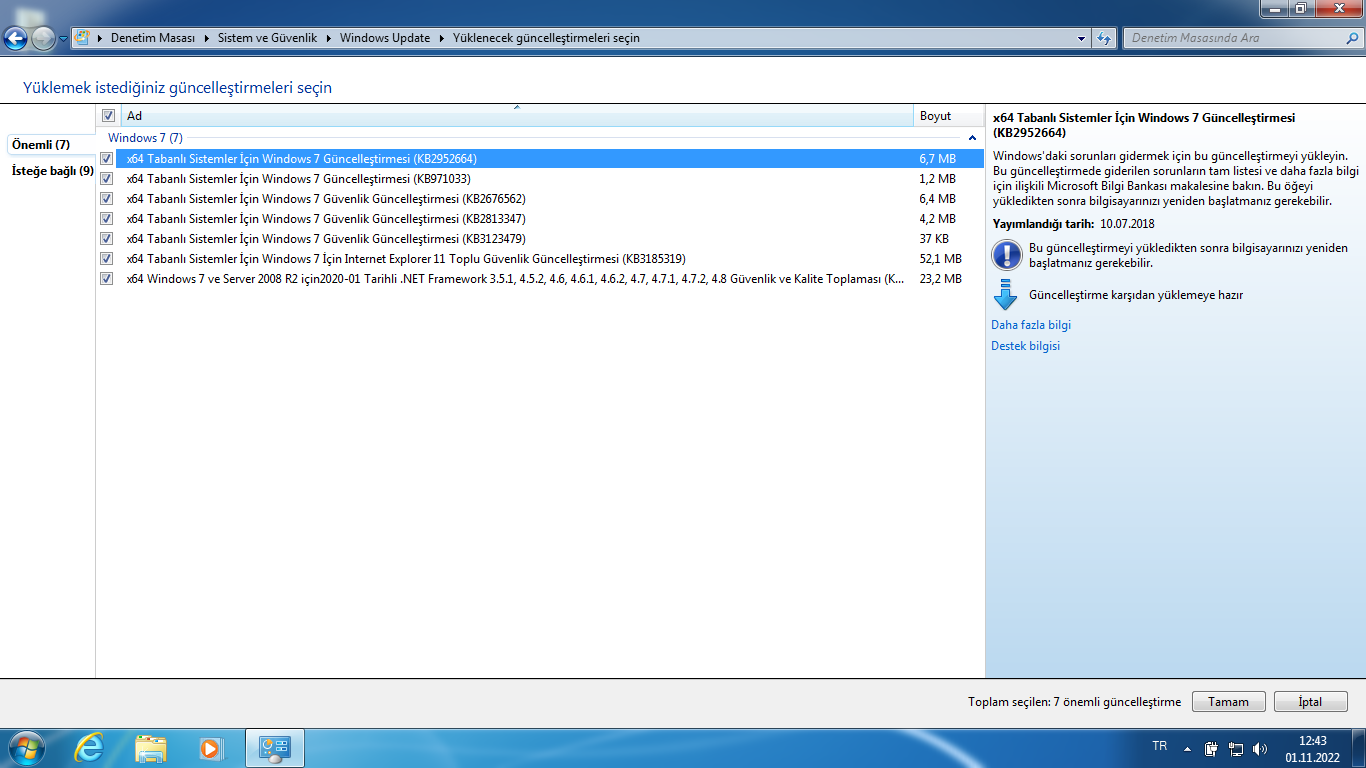
Task: Switch to the Önemli (7) tab
Action: [x=49, y=145]
